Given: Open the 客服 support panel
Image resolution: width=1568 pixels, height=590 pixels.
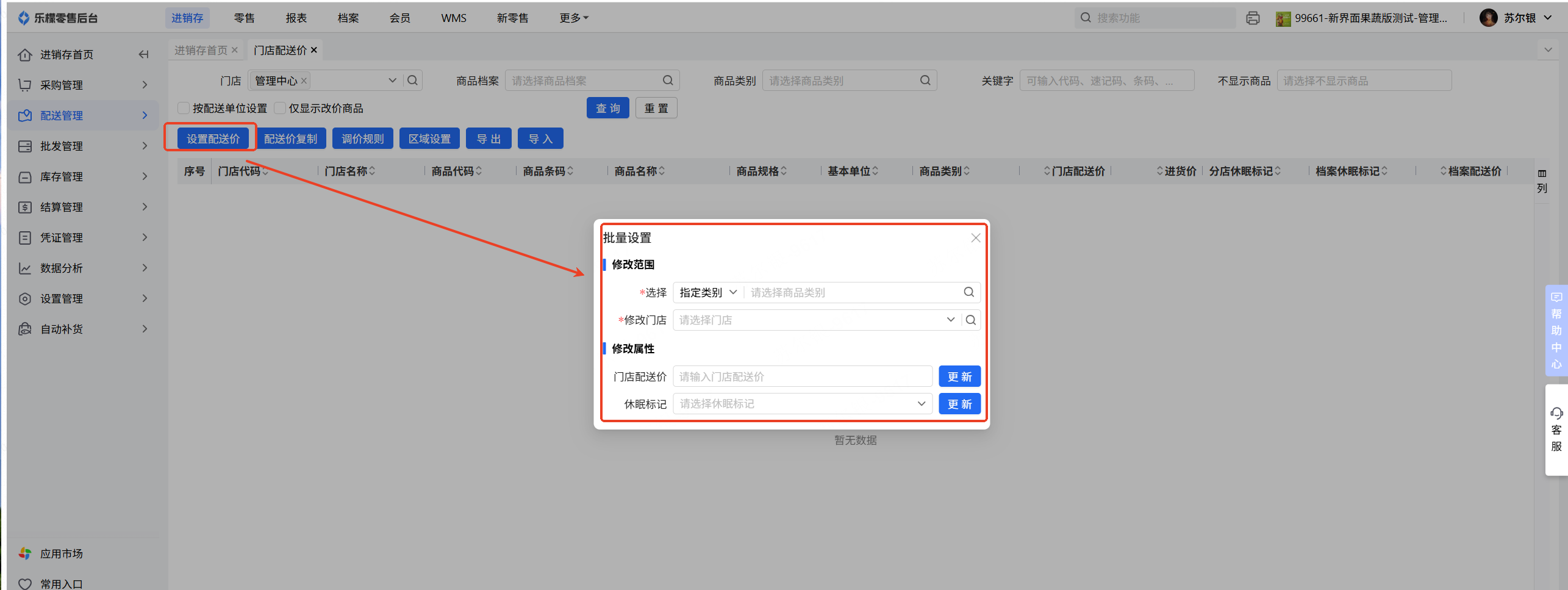Looking at the screenshot, I should coord(1556,430).
